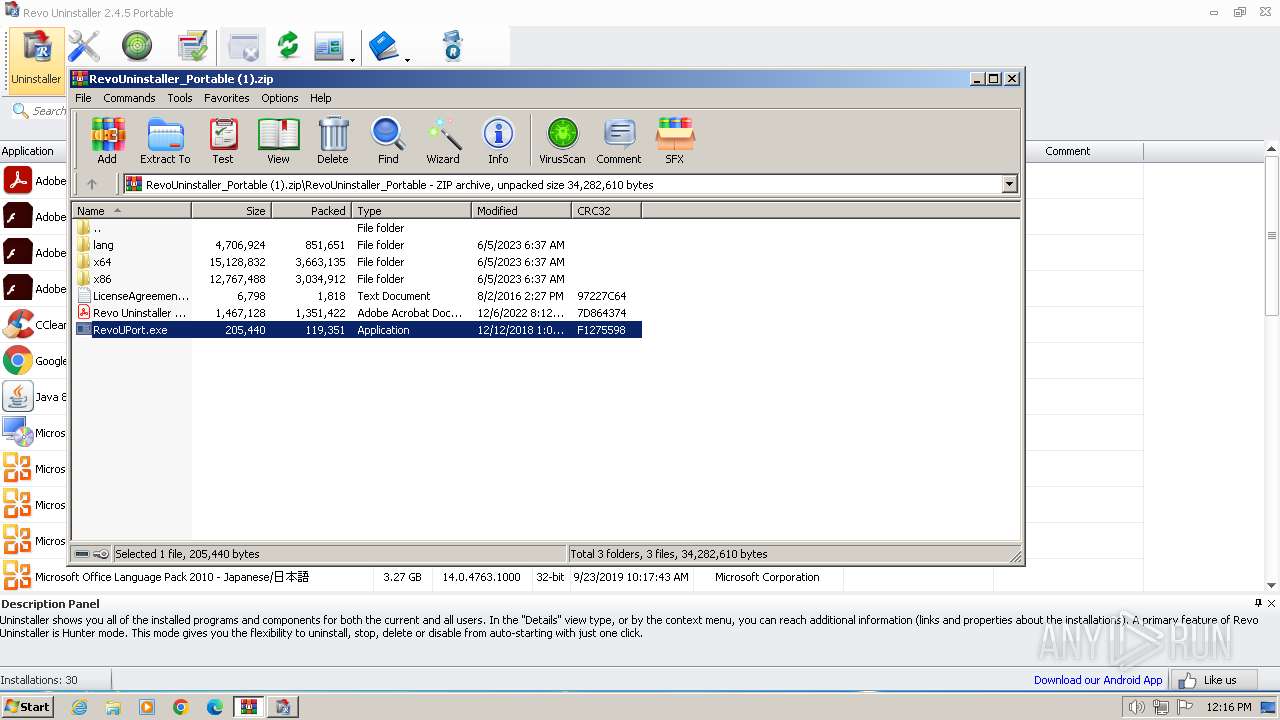
Task: Click the Revo Uninstaller Pro upgrade icon
Action: pyautogui.click(x=453, y=46)
